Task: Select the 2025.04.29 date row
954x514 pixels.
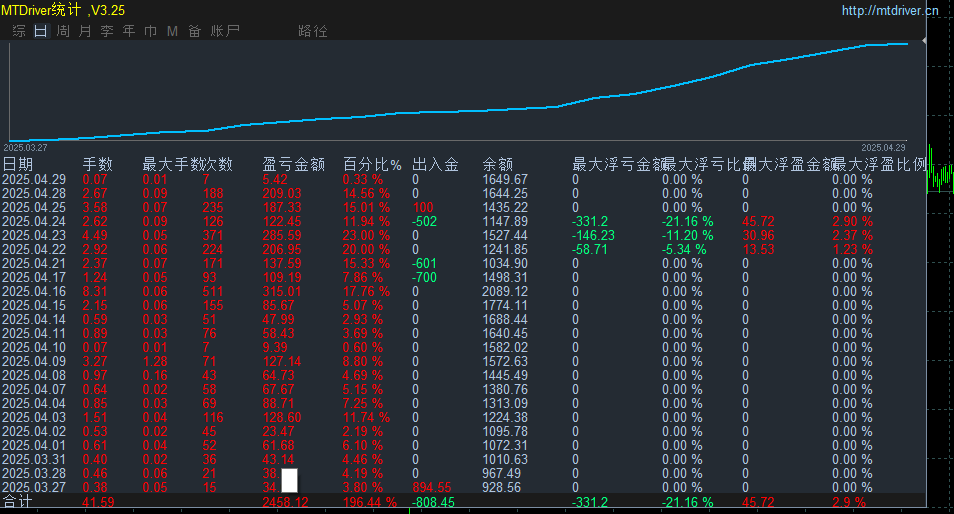Action: coord(462,179)
